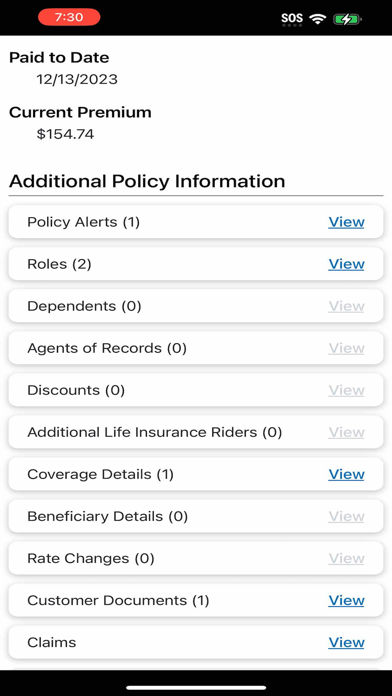
Task: Click greyed View for Agents of Records
Action: pos(346,348)
